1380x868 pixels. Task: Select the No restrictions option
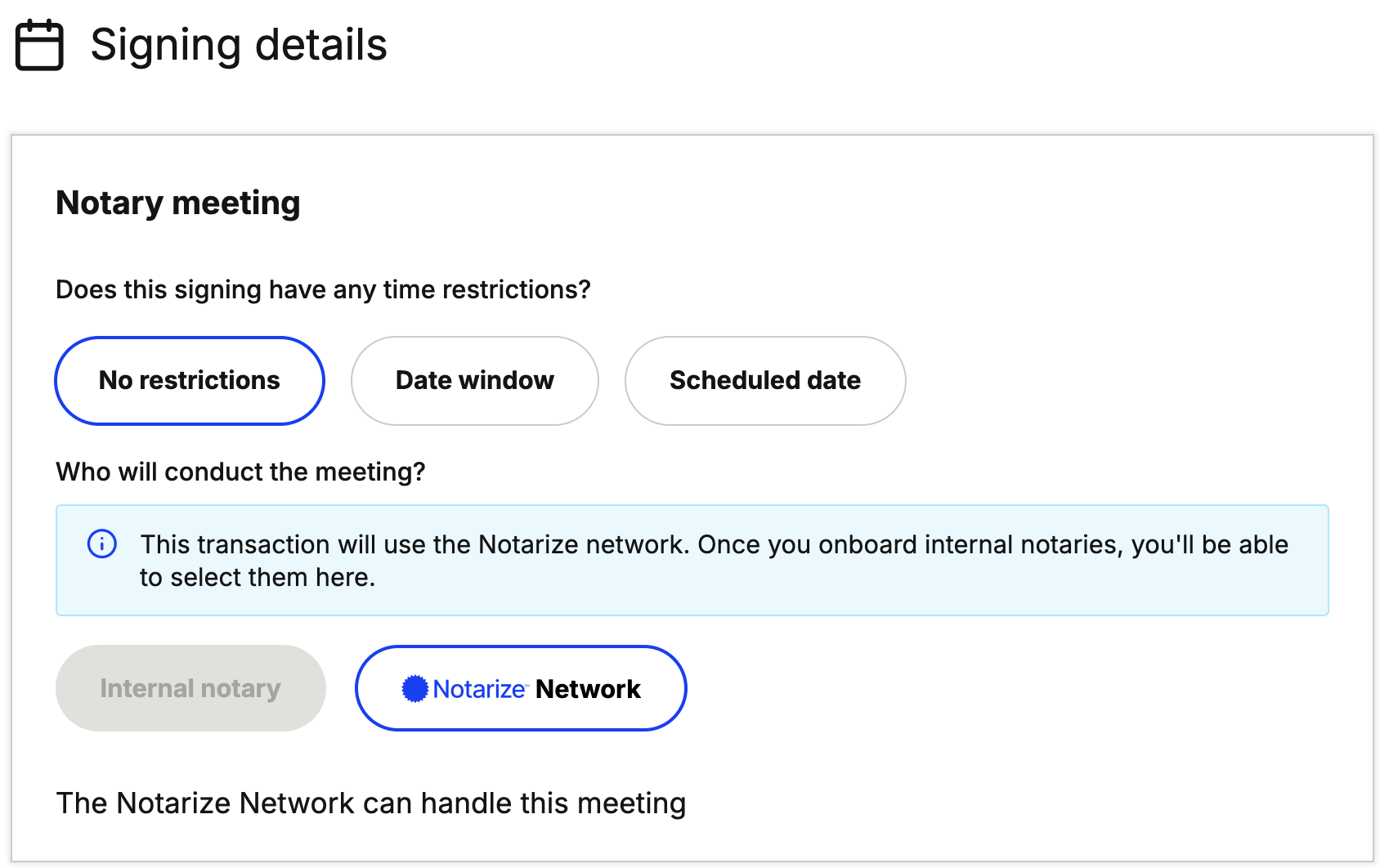[190, 381]
